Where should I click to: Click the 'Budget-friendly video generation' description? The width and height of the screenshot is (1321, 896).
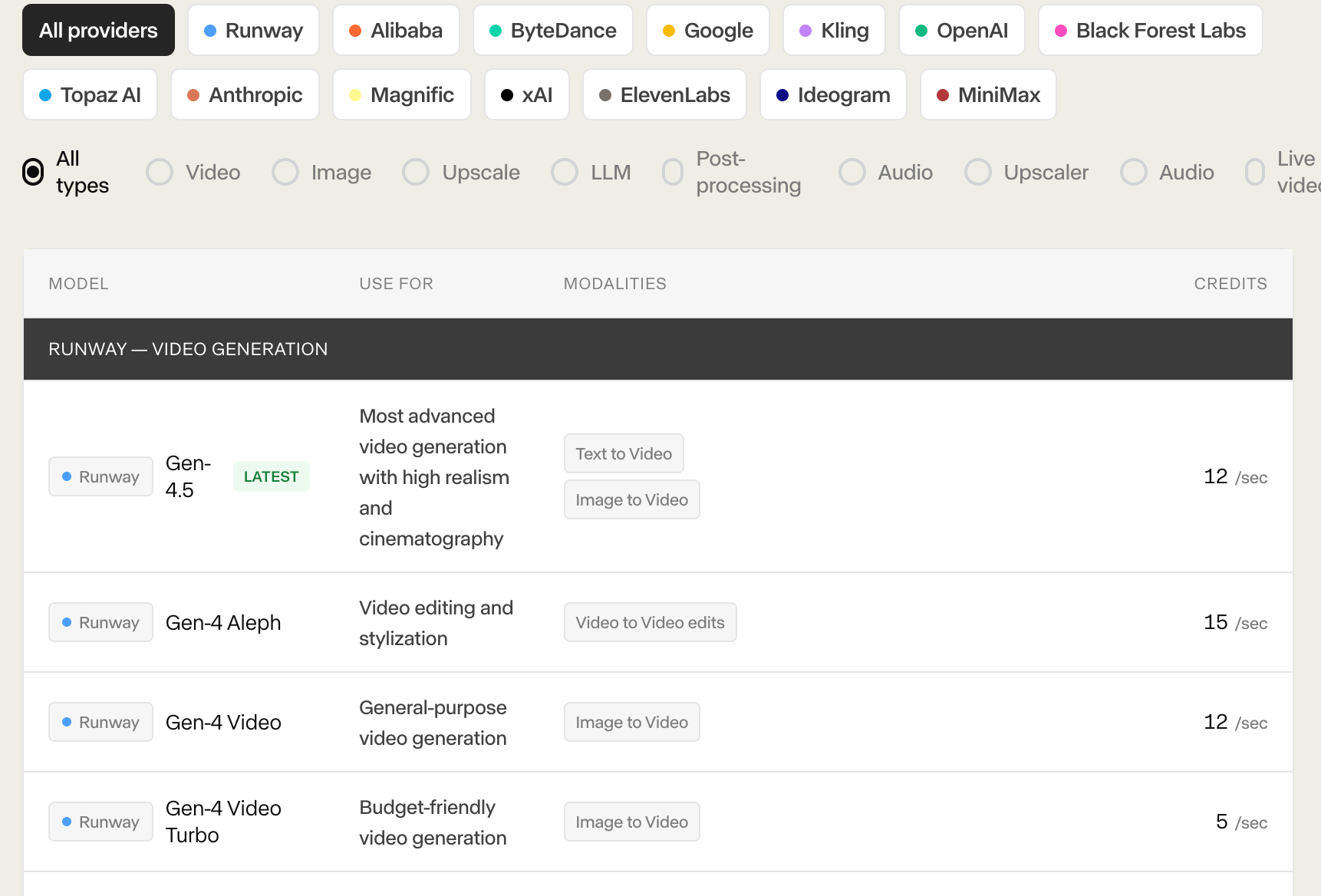point(433,822)
